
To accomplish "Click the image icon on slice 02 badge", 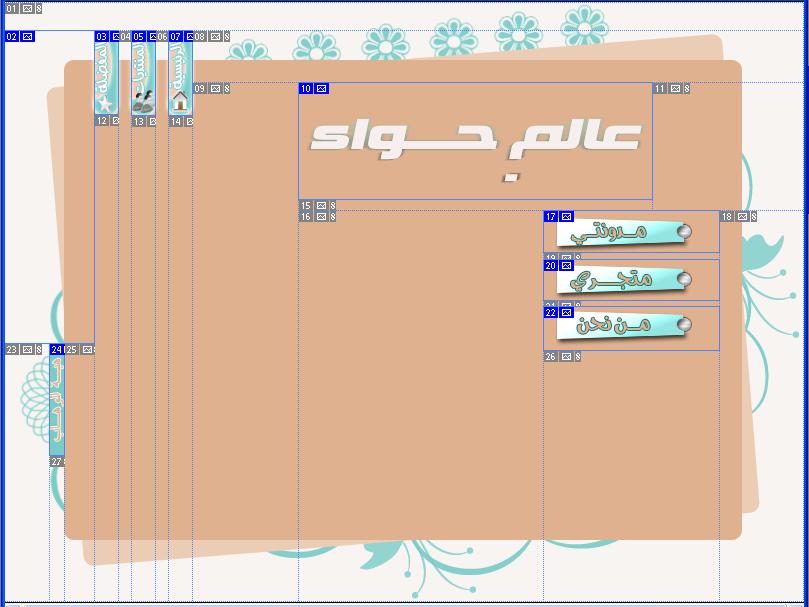I will (x=28, y=37).
